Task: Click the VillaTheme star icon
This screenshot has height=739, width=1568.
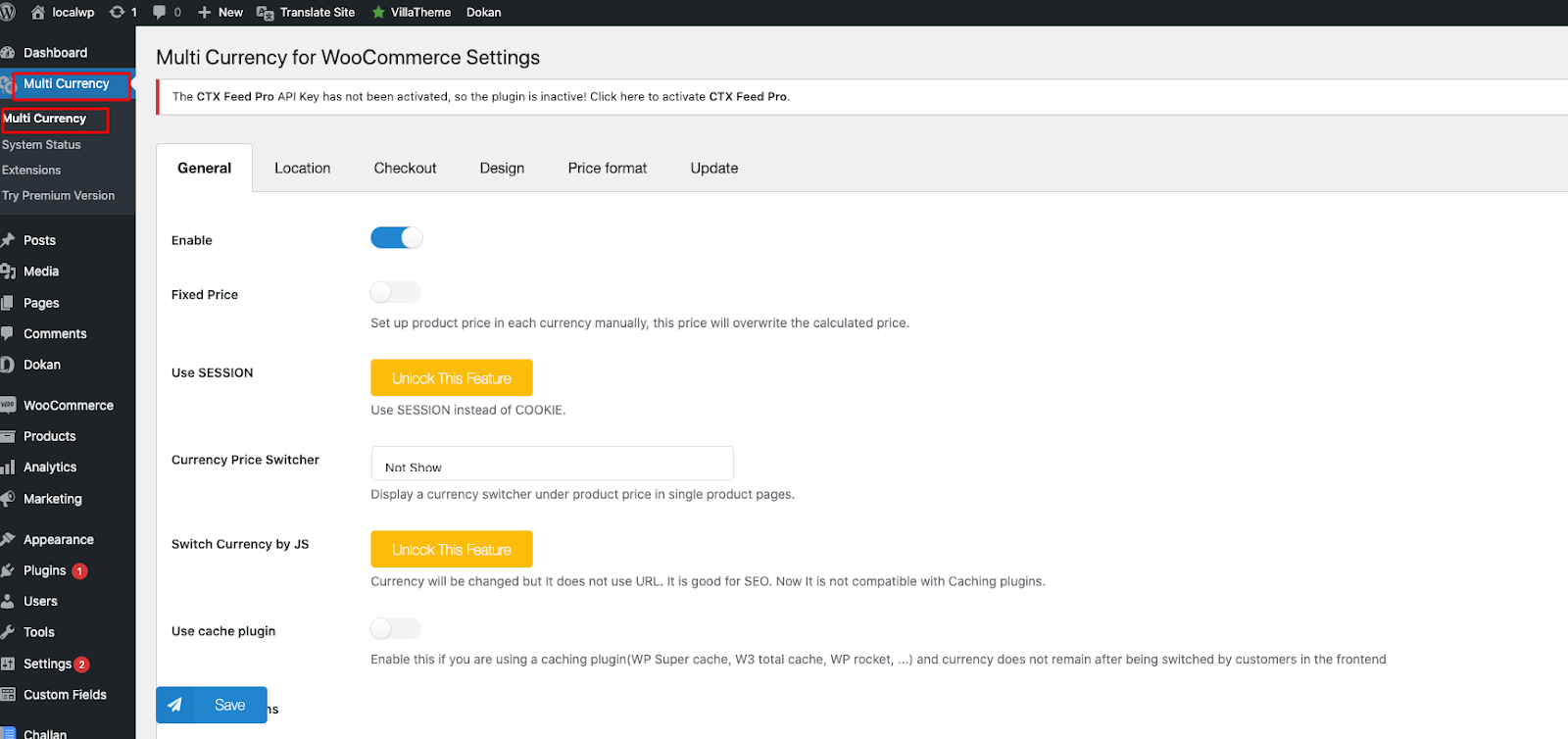Action: (378, 13)
